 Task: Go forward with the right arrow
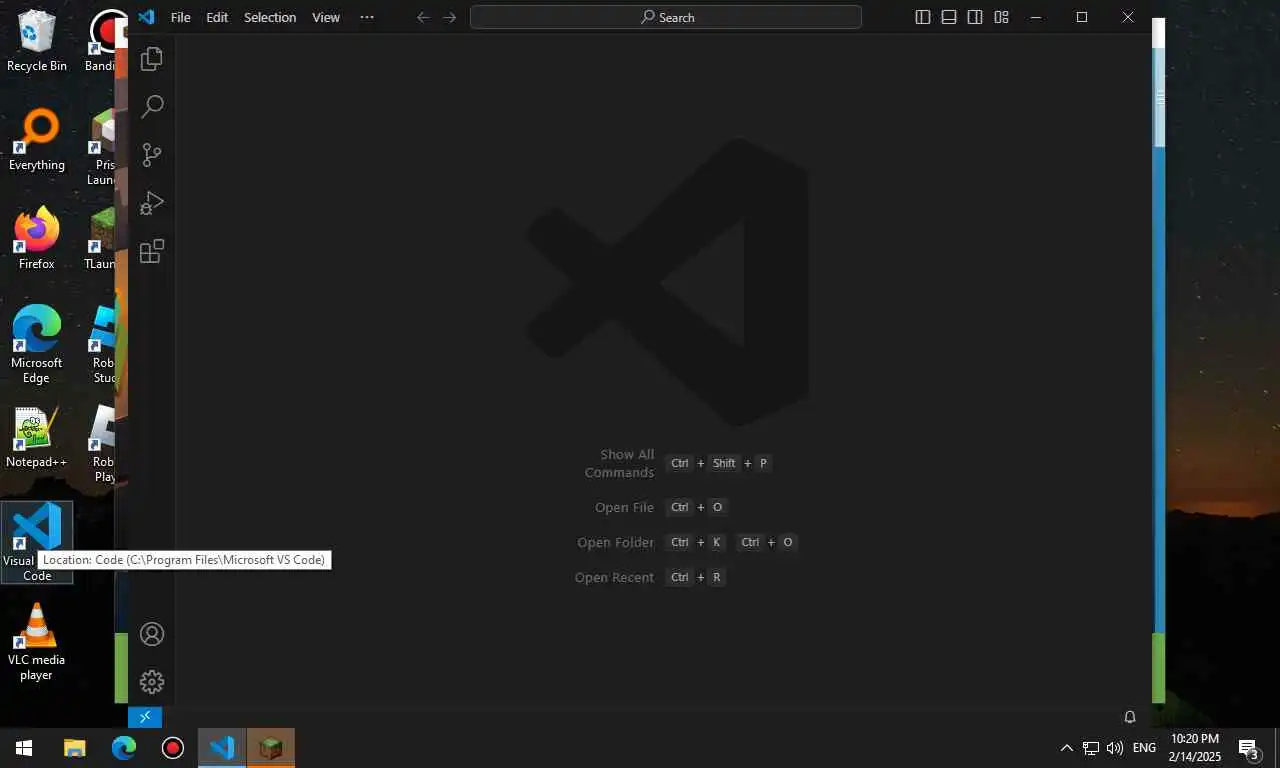450,17
